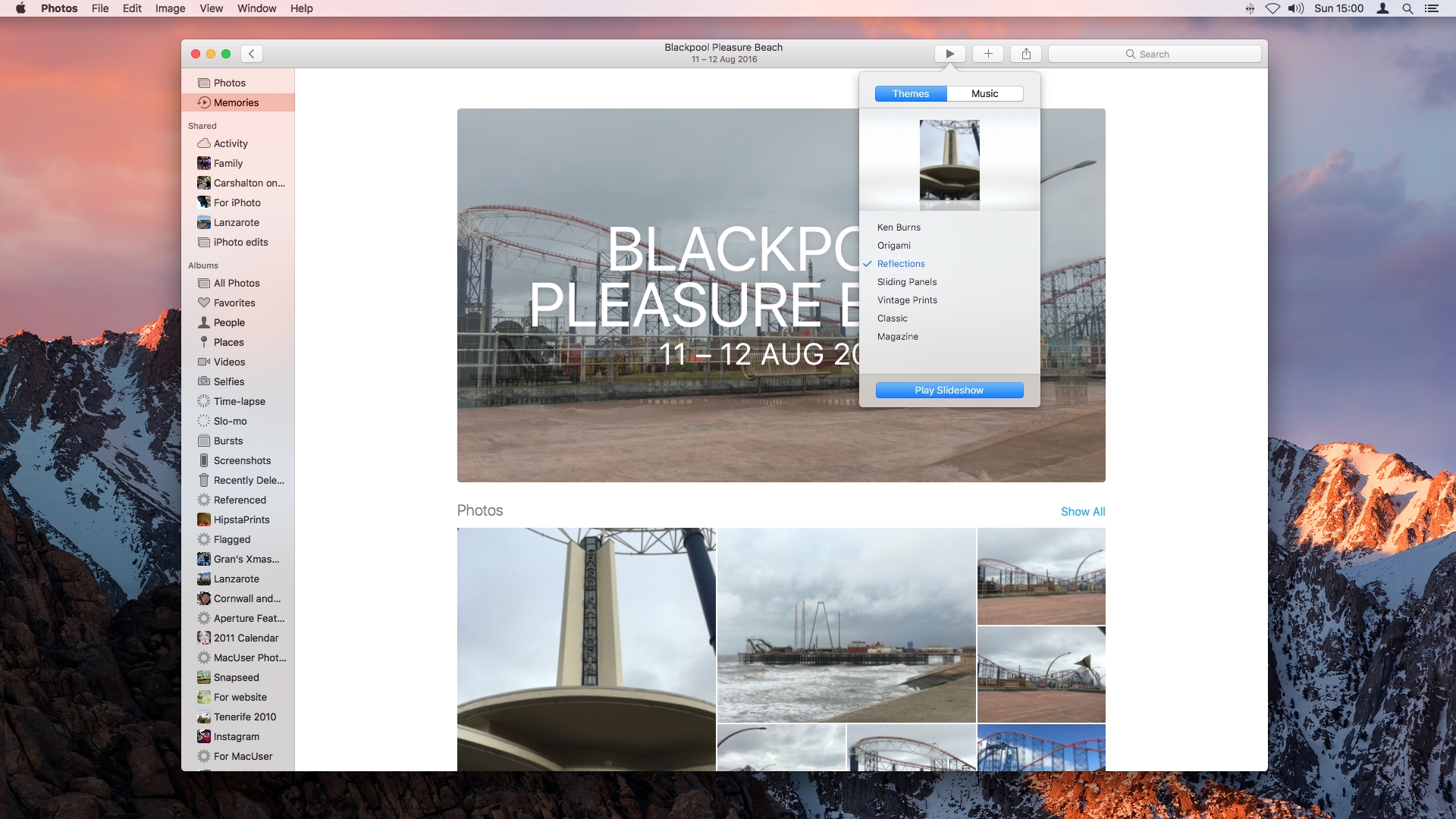Open the View menu
Viewport: 1456px width, 819px height.
[x=211, y=8]
